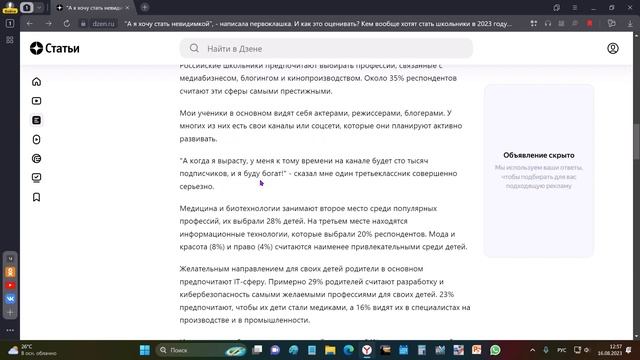Open the services grid icon in side panel
This screenshot has width=640, height=360.
coord(10,40)
